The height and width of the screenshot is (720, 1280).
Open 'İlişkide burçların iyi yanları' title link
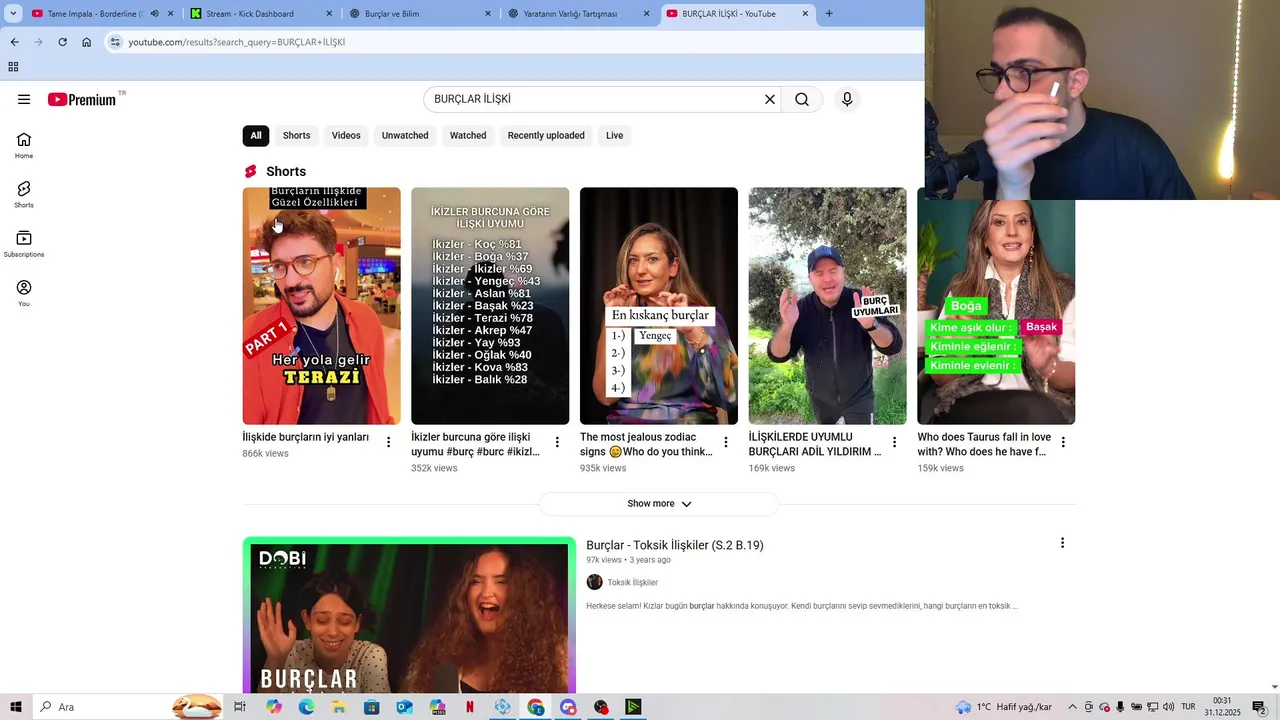[x=305, y=437]
